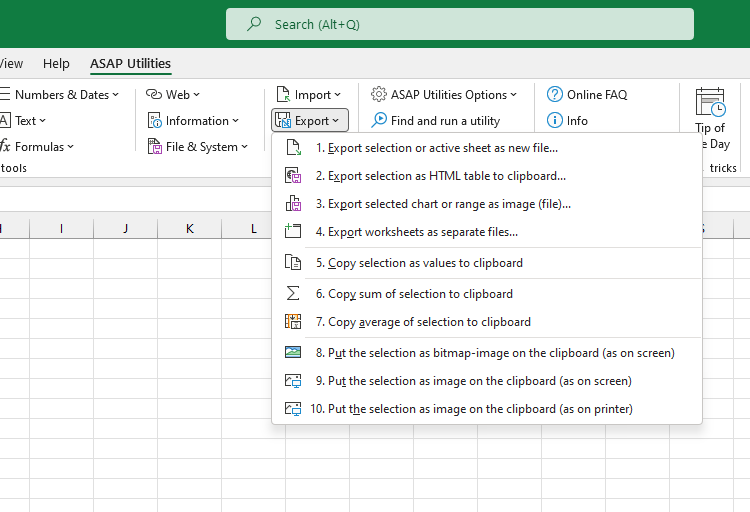Screen dimensions: 750x512
Task: Click the copy values clipboard icon
Action: click(293, 262)
